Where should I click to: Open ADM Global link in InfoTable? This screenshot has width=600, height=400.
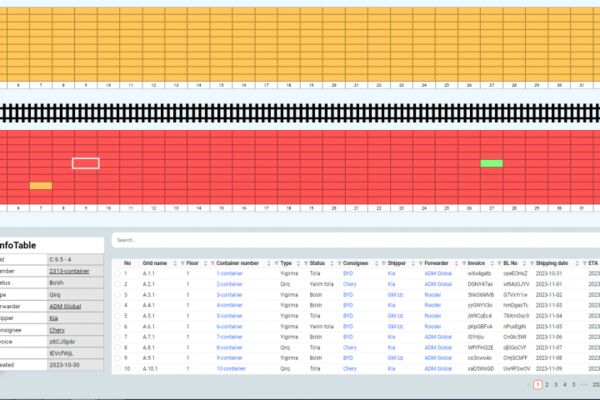point(65,307)
